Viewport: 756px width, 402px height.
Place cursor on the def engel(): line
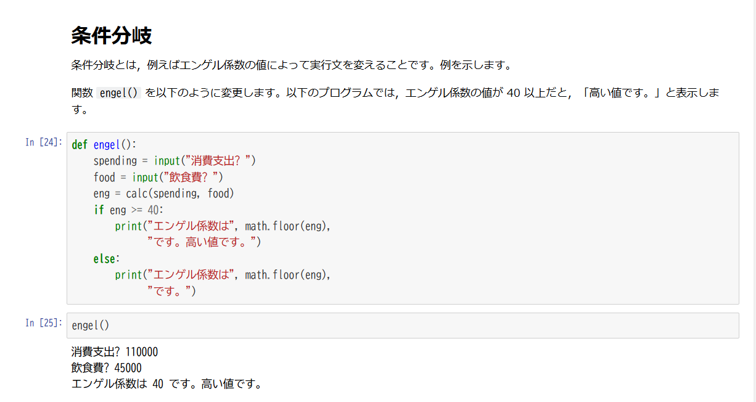104,144
